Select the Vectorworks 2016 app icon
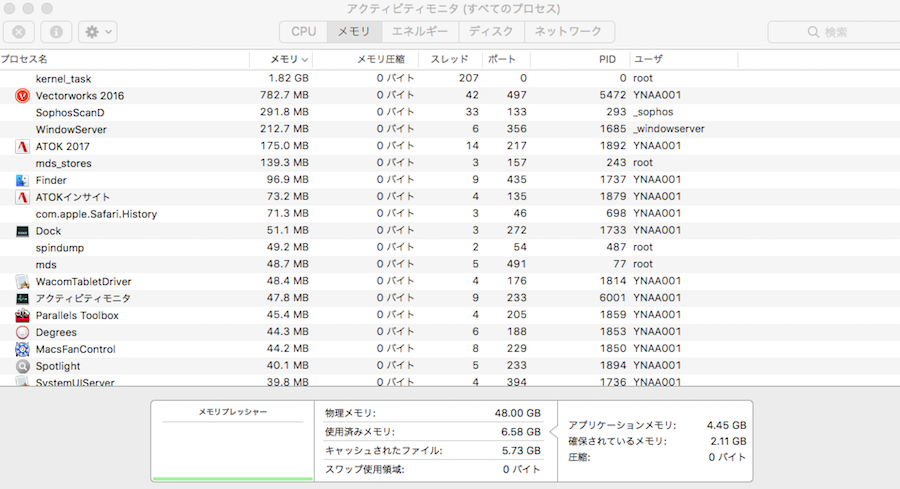Viewport: 900px width, 489px height. click(22, 96)
